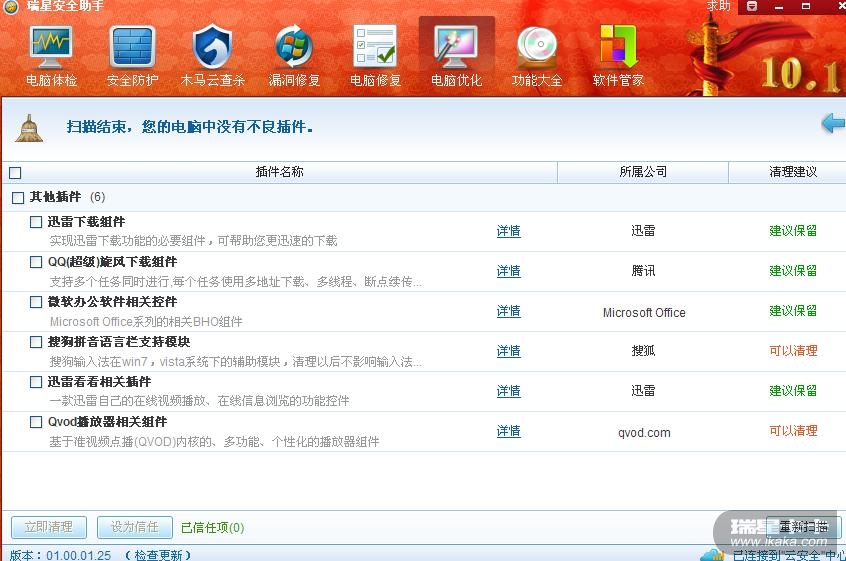Sort by 插件名称 column header
This screenshot has width=846, height=561.
point(279,172)
